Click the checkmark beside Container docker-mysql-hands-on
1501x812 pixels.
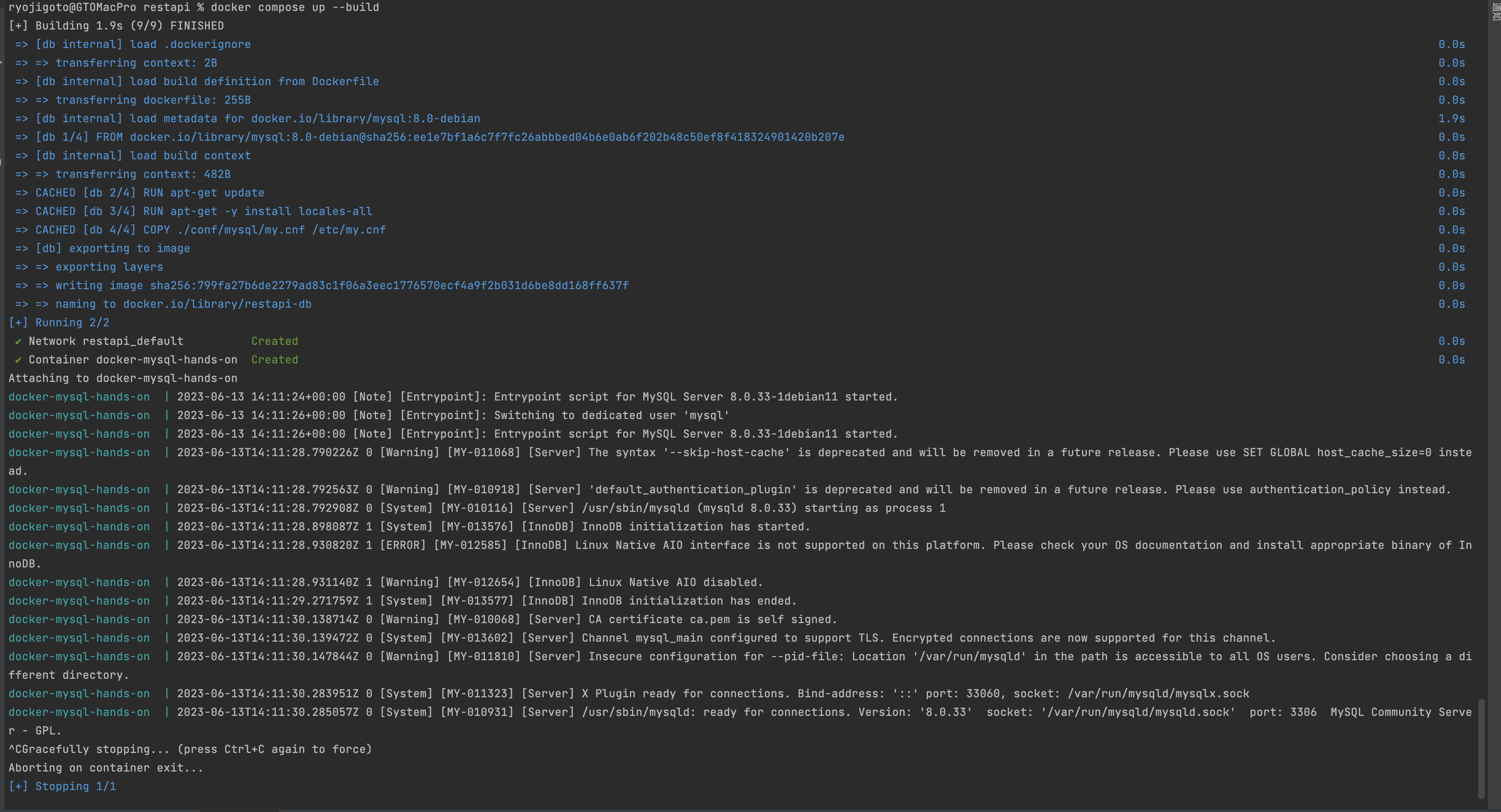(18, 359)
